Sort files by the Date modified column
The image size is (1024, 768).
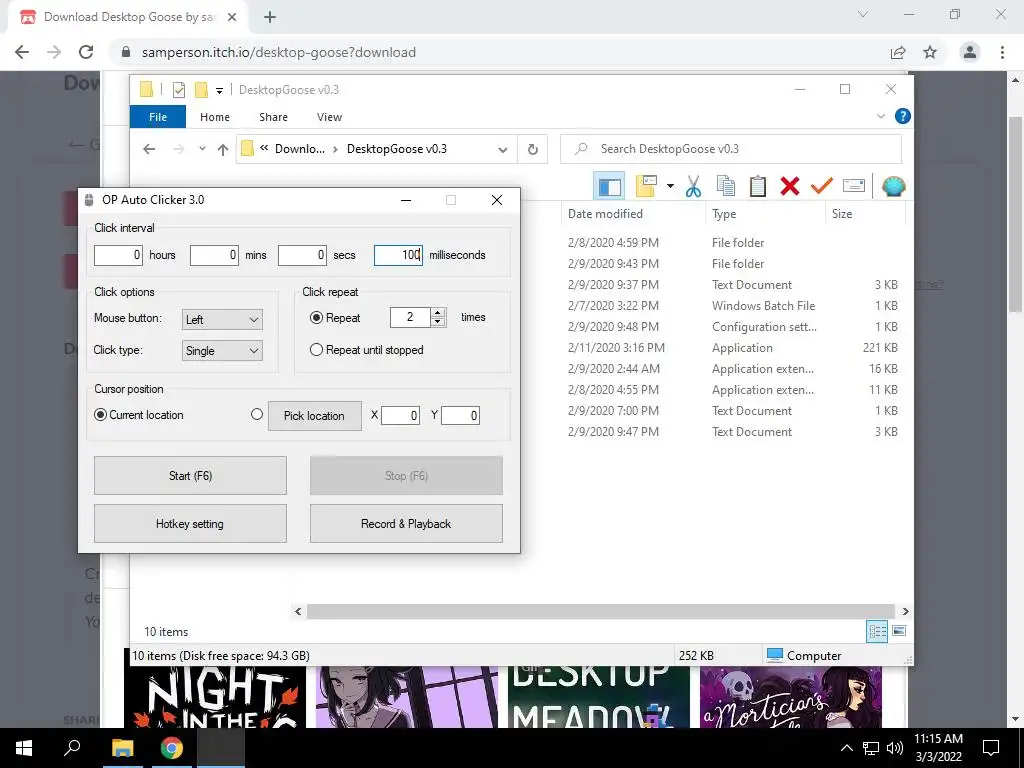(x=605, y=214)
